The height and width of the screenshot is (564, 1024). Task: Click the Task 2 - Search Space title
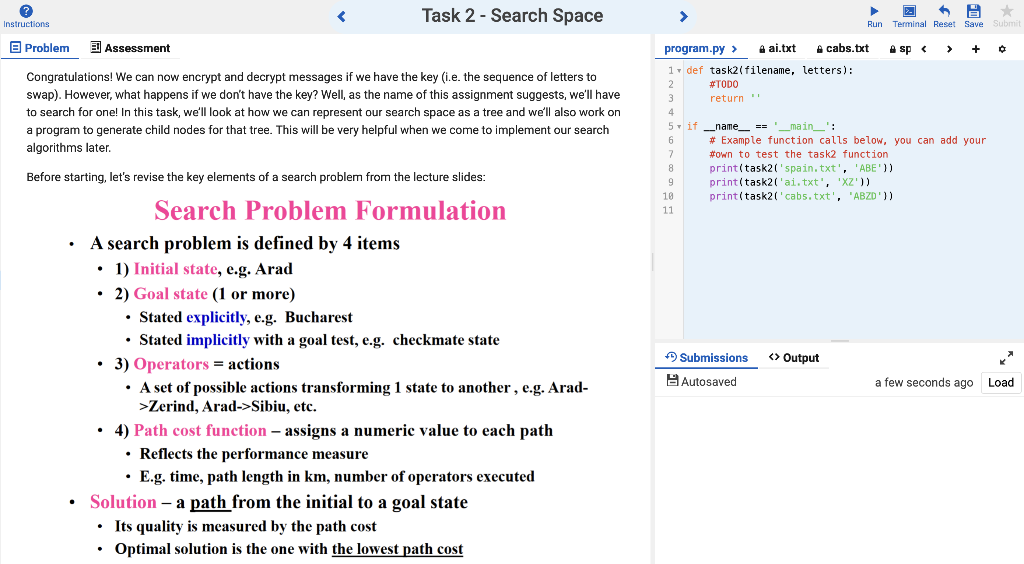tap(512, 16)
